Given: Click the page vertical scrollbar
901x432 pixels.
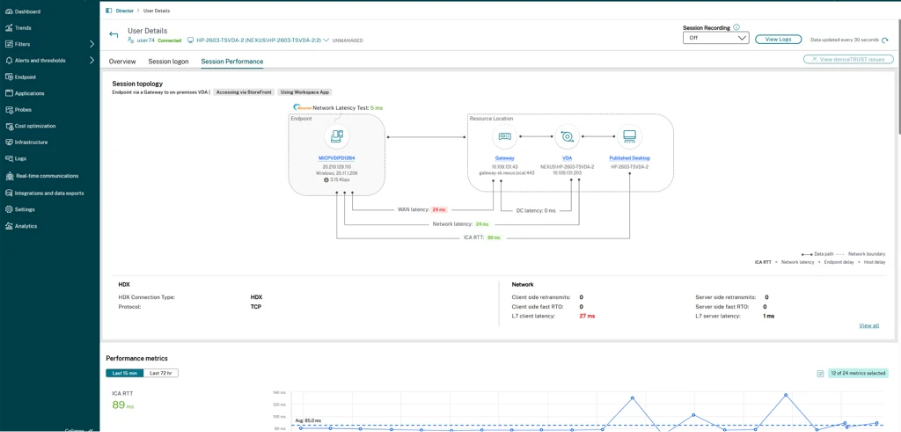Looking at the screenshot, I should 898,75.
